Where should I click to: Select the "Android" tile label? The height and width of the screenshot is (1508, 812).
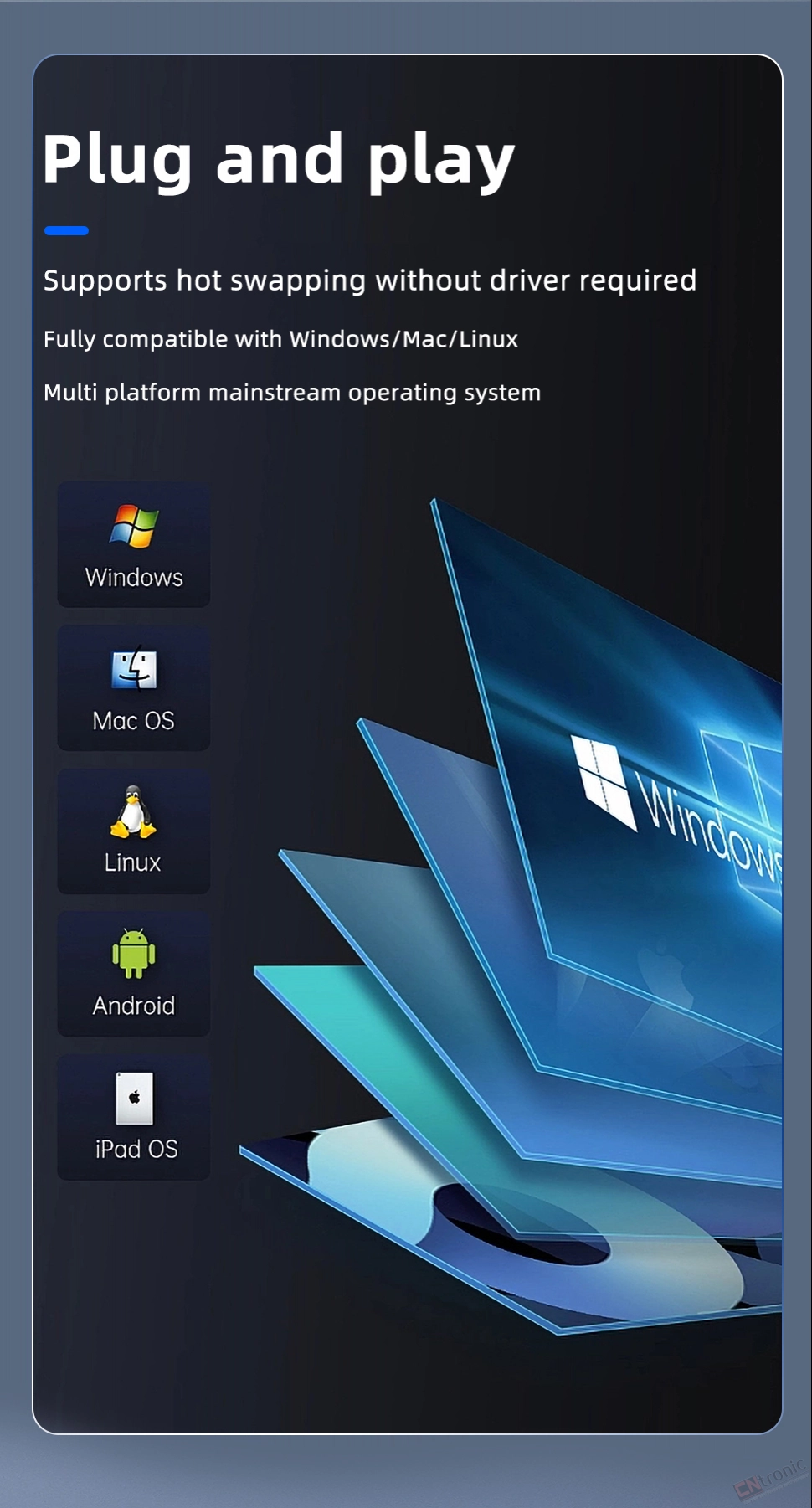pos(134,1006)
